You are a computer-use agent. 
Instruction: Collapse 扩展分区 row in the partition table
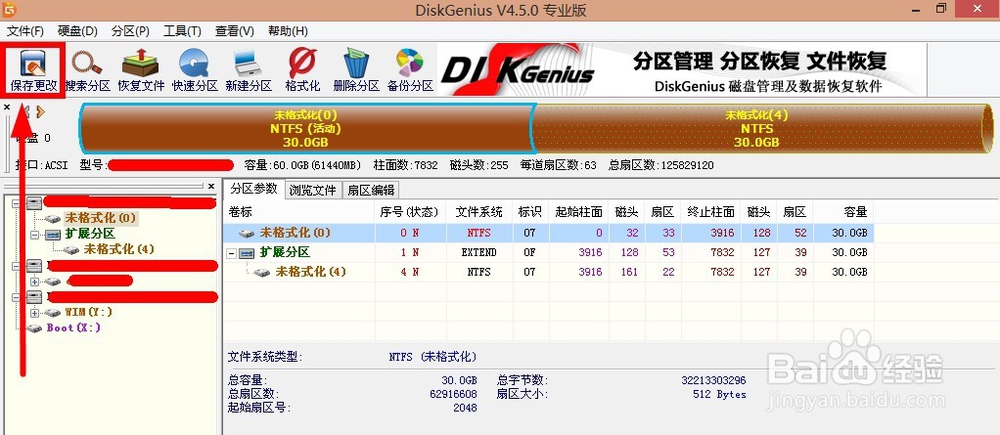233,253
